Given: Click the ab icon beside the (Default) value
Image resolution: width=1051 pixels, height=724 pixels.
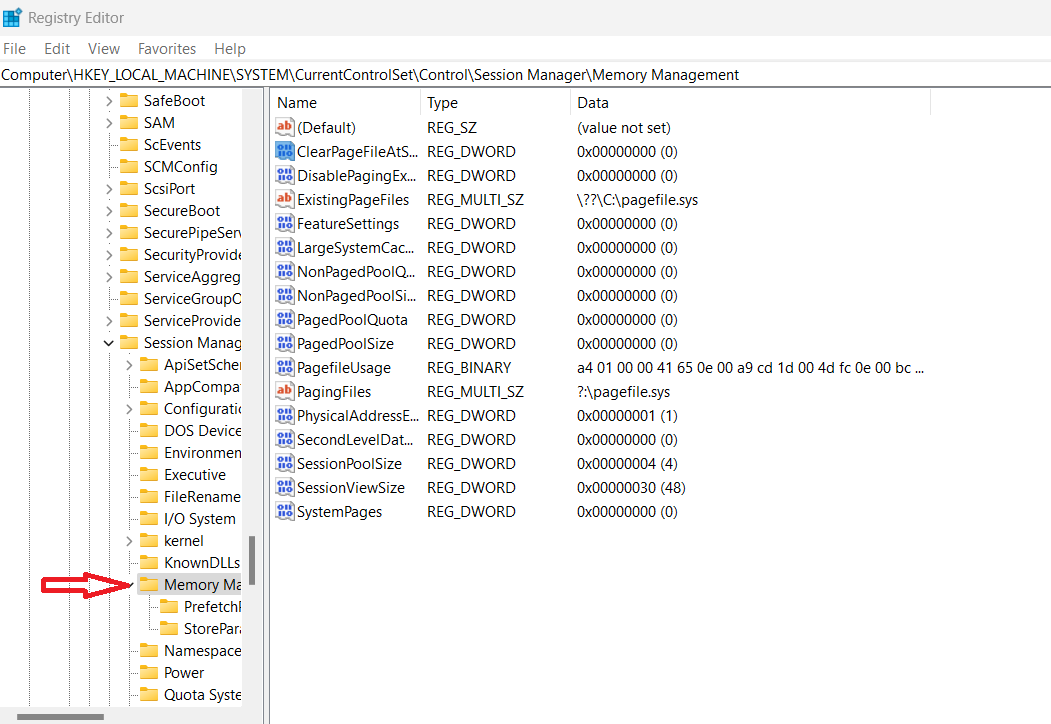Looking at the screenshot, I should click(x=285, y=128).
